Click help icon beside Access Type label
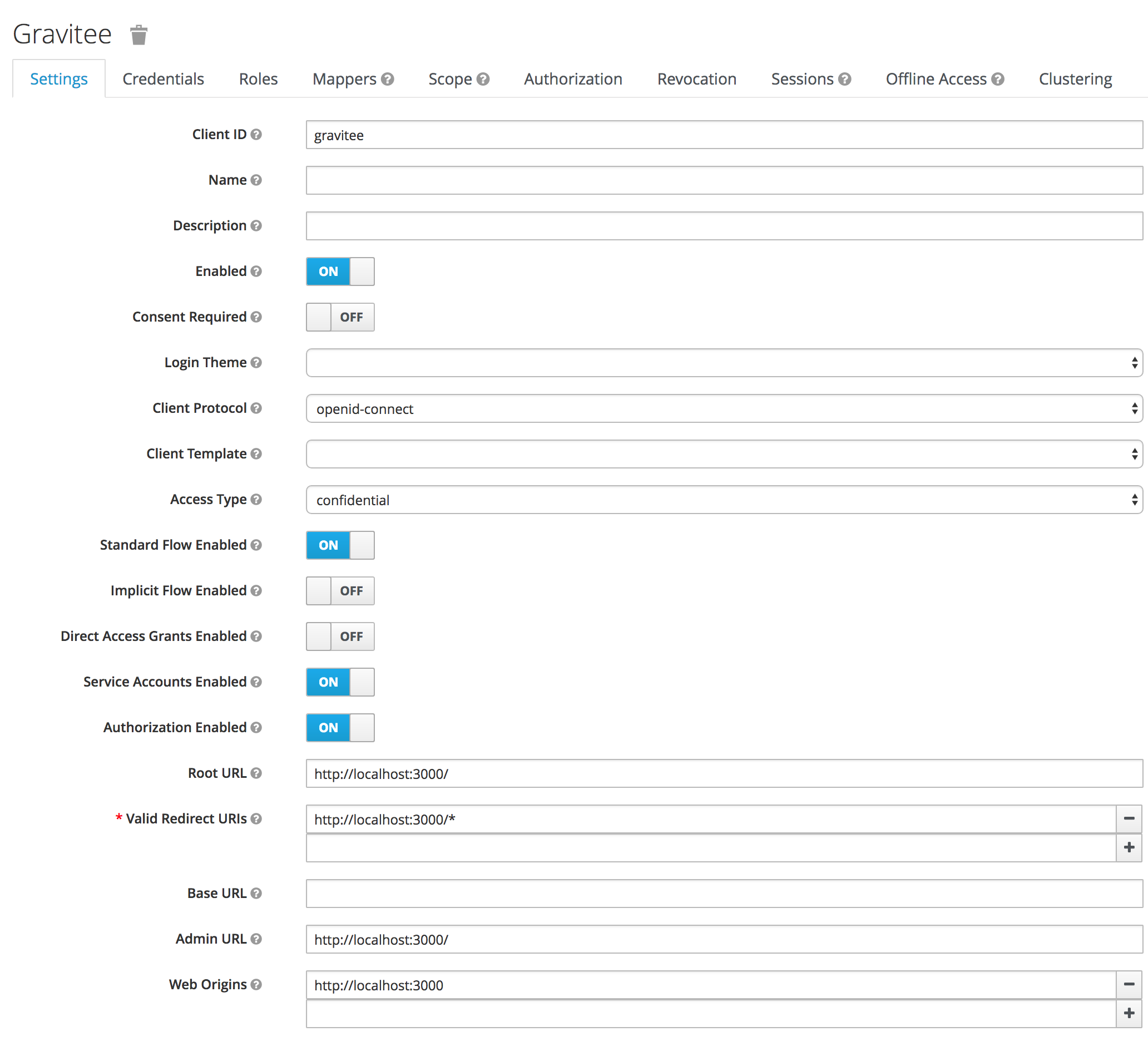The height and width of the screenshot is (1046, 1148). pos(256,500)
